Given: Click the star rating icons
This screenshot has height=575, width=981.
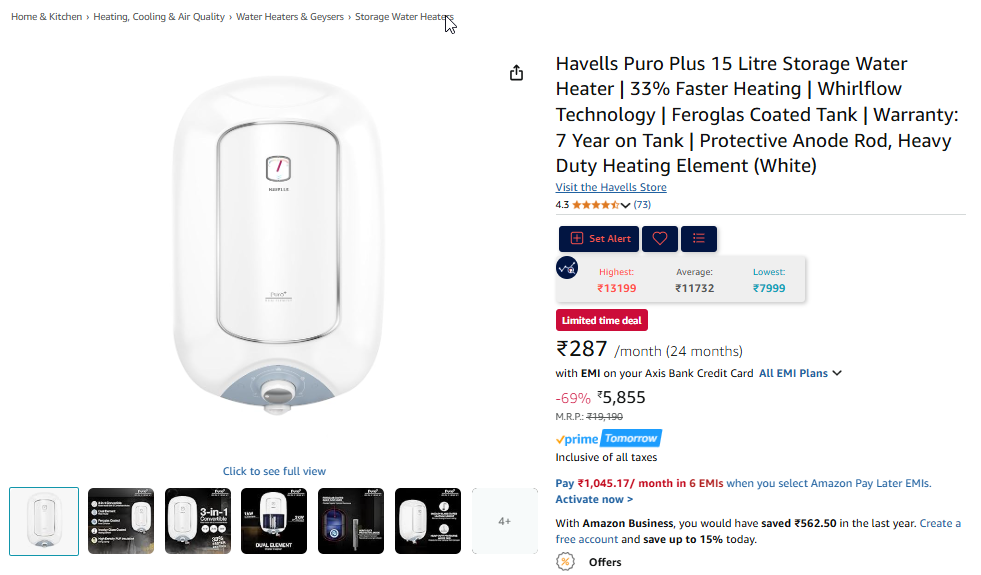Looking at the screenshot, I should pyautogui.click(x=595, y=205).
